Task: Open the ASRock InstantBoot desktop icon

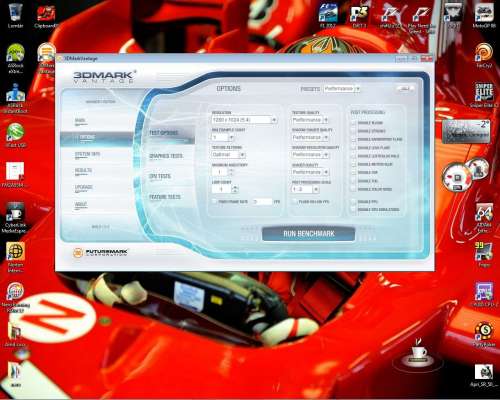Action: pos(15,98)
